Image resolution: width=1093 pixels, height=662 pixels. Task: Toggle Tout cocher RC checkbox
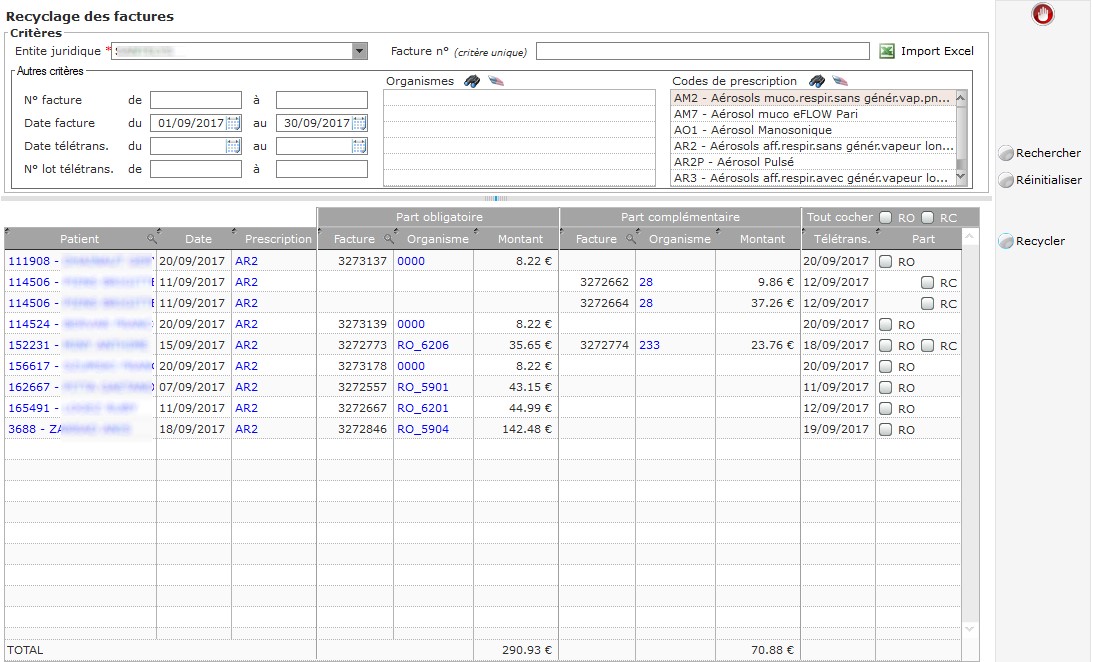pyautogui.click(x=927, y=217)
